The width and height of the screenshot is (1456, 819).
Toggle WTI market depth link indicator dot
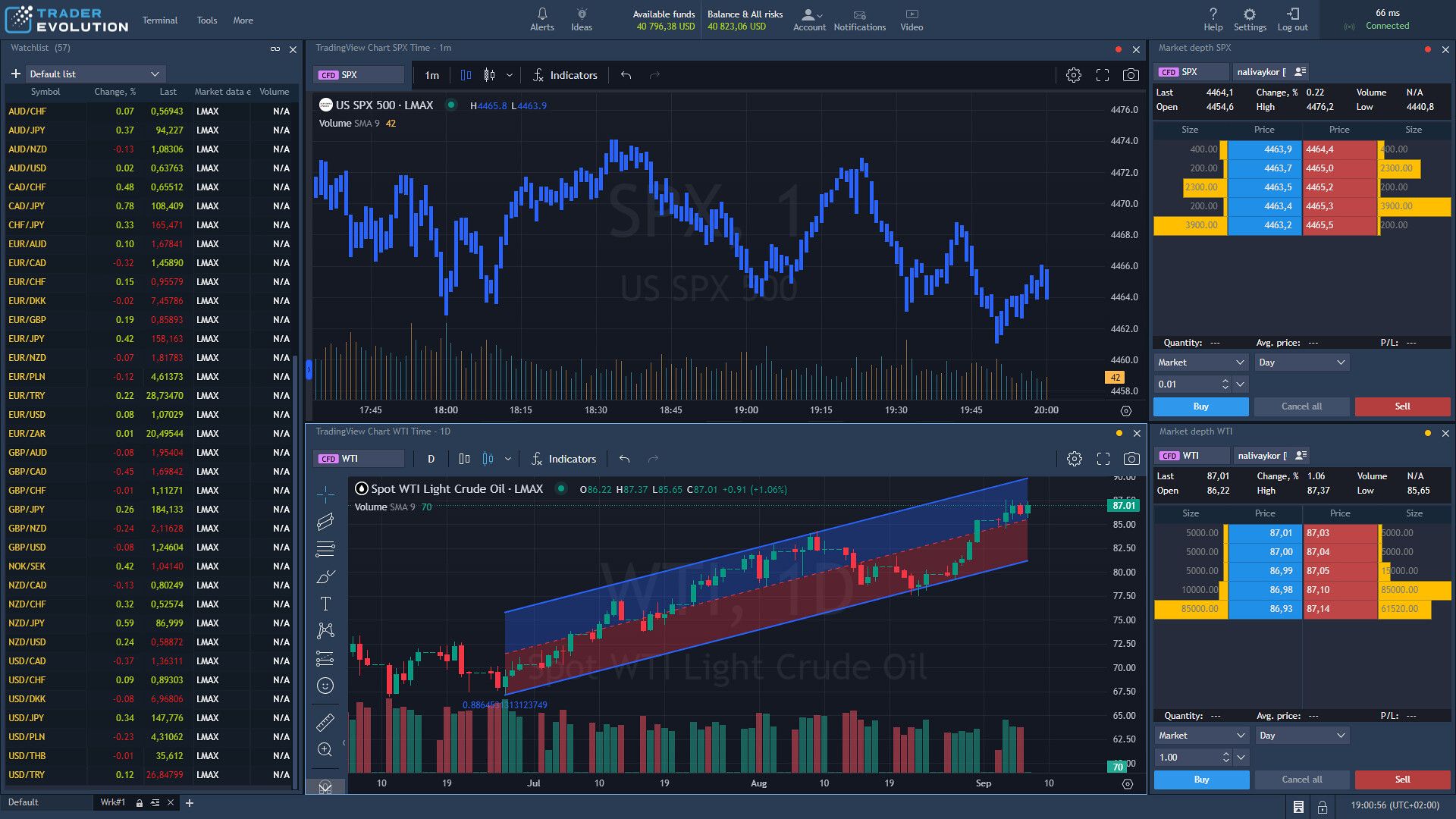point(1428,433)
